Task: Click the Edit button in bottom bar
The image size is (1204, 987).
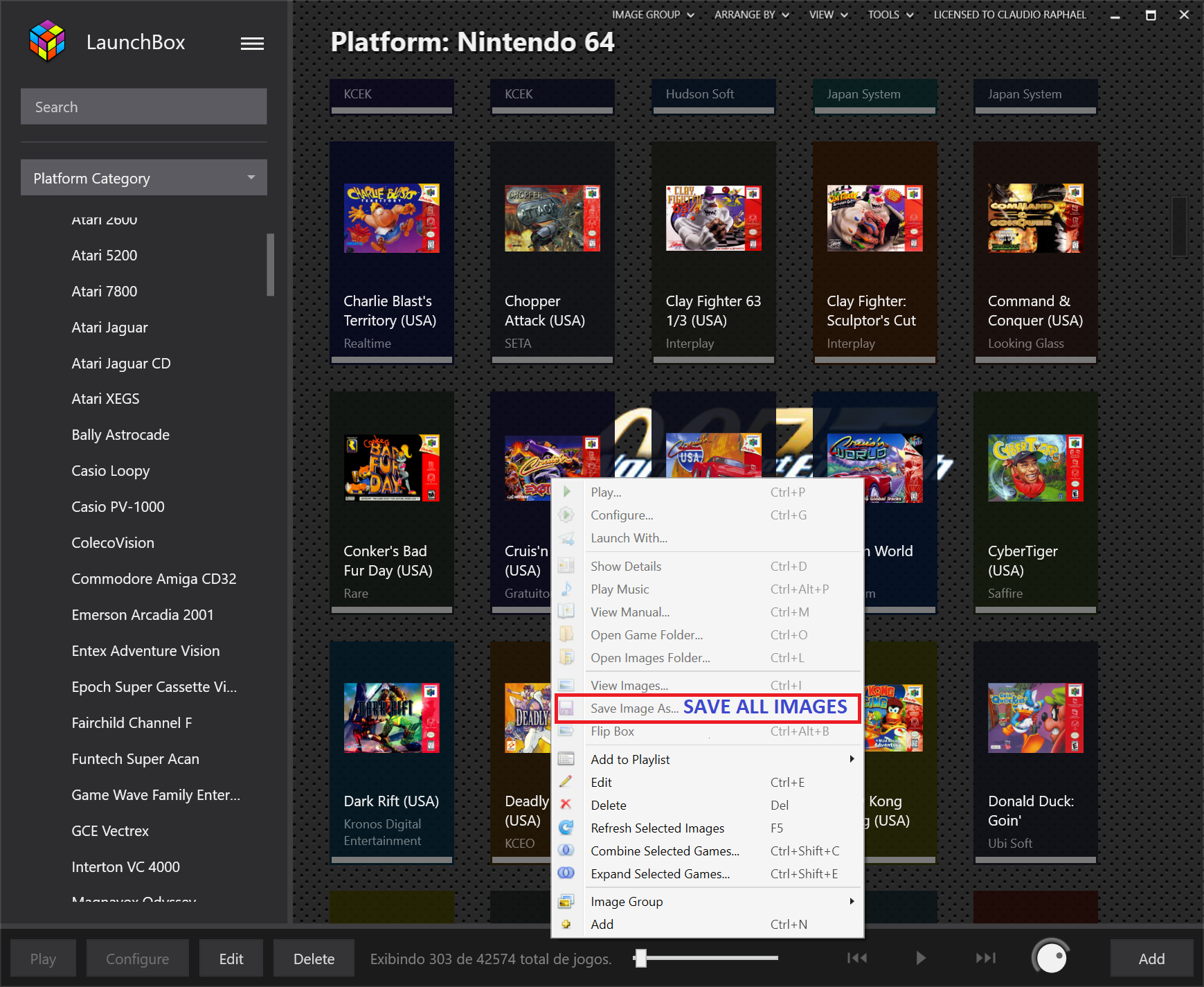Action: pos(231,959)
